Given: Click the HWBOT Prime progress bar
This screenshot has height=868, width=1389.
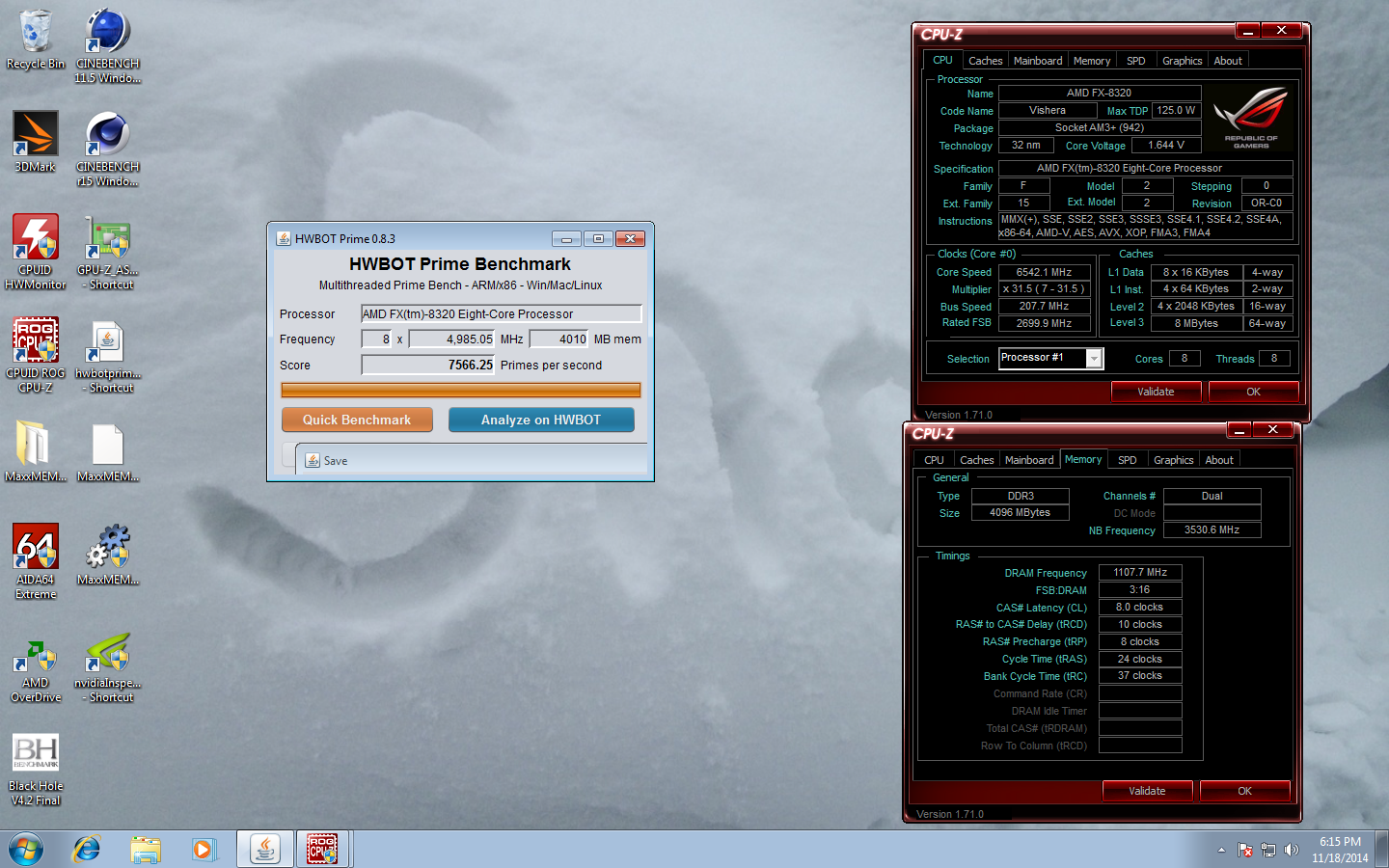Looking at the screenshot, I should (461, 390).
